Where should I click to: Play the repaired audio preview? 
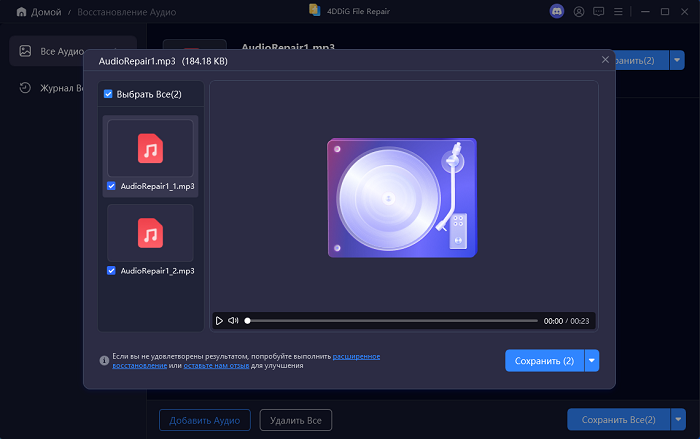click(x=219, y=321)
